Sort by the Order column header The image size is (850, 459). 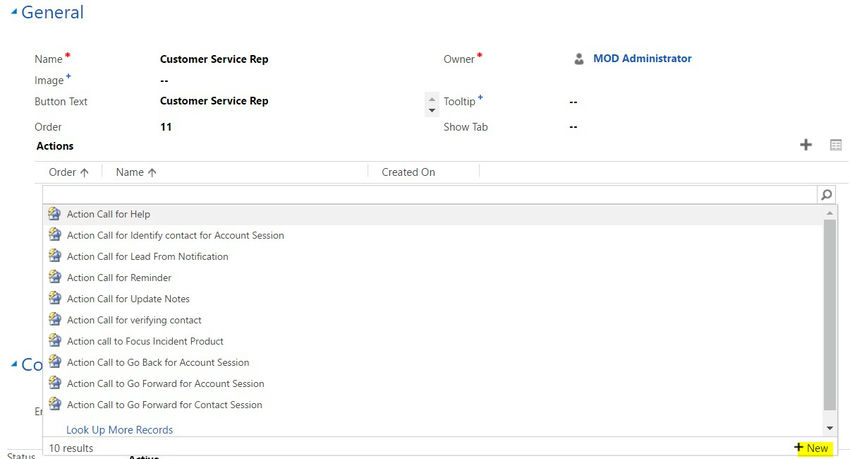(x=69, y=172)
